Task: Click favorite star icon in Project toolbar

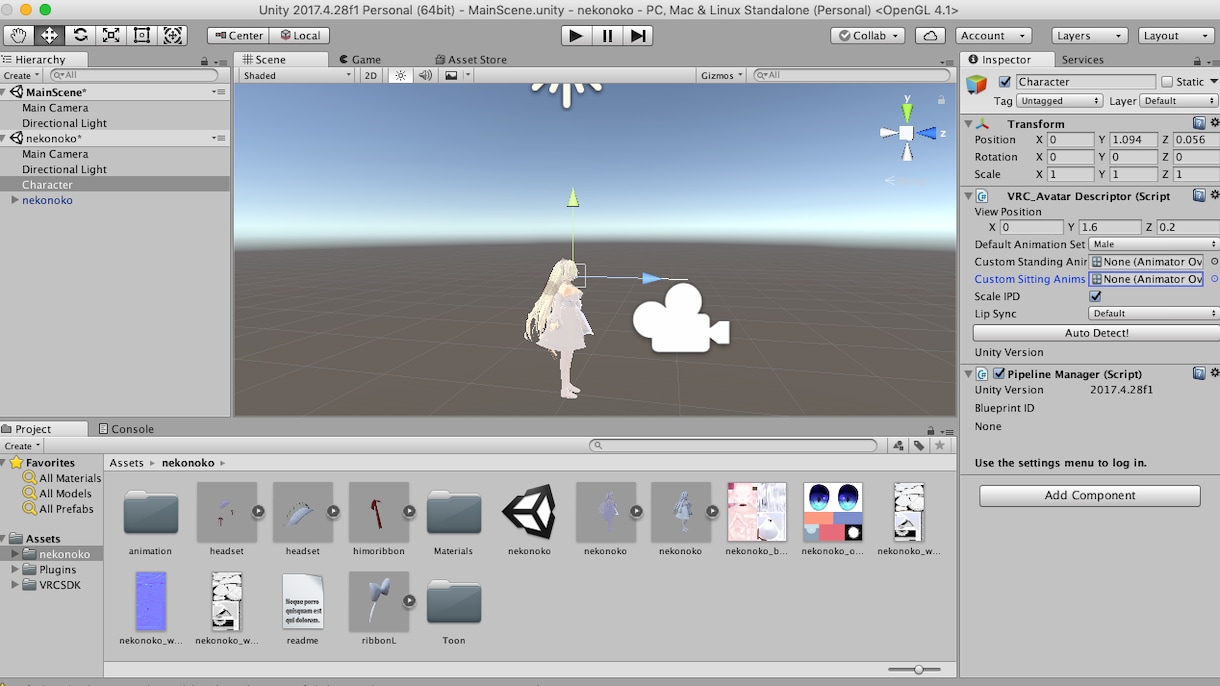Action: [x=939, y=445]
